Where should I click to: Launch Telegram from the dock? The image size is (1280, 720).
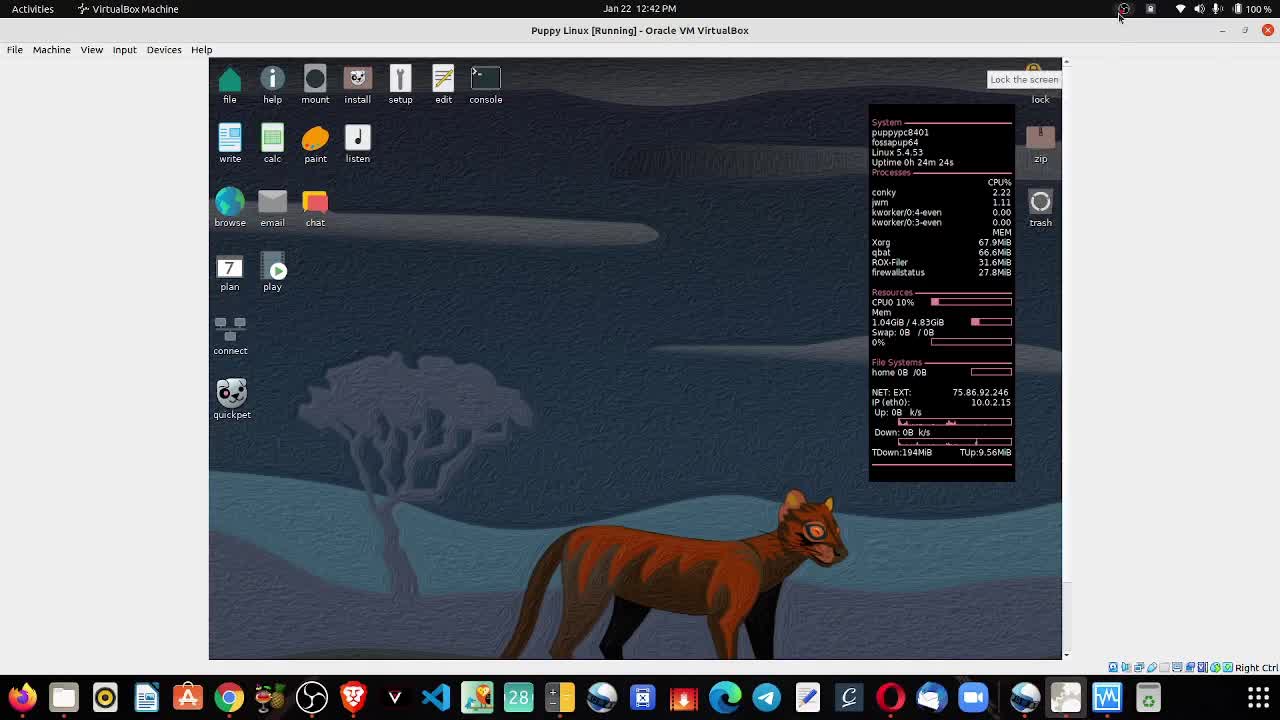coord(767,697)
